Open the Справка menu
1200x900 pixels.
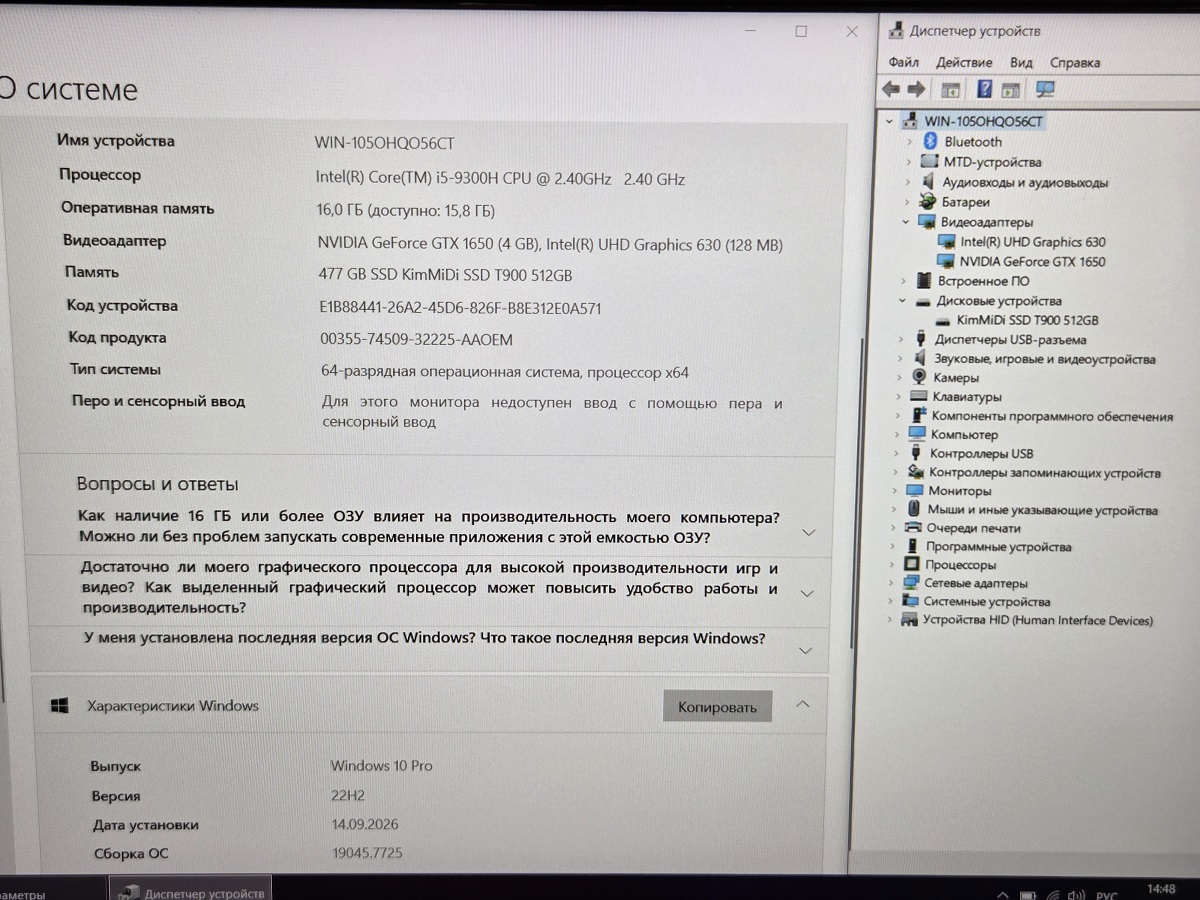click(x=1075, y=62)
